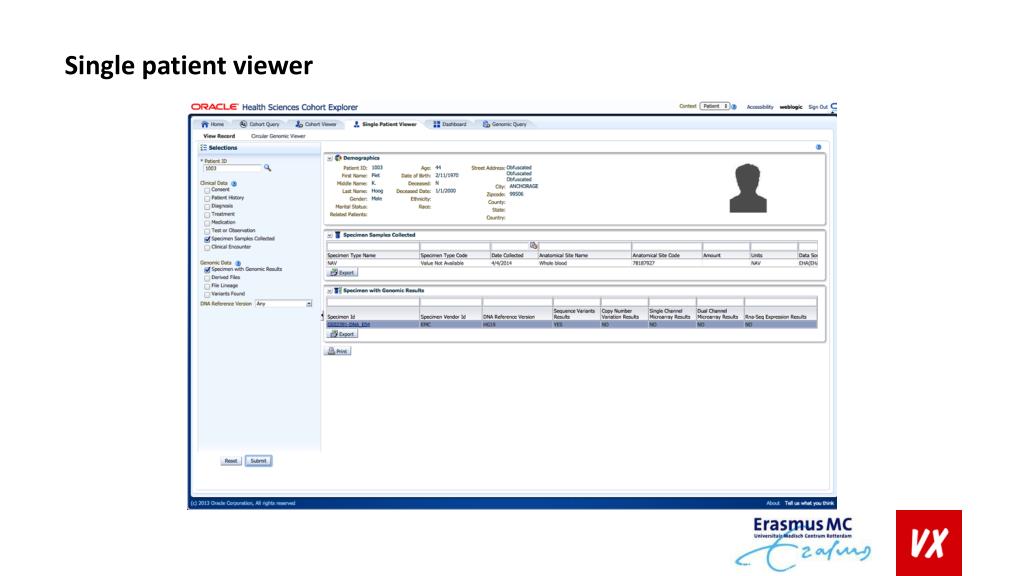1024x576 pixels.
Task: Tick the Patient History checkbox
Action: (x=207, y=198)
